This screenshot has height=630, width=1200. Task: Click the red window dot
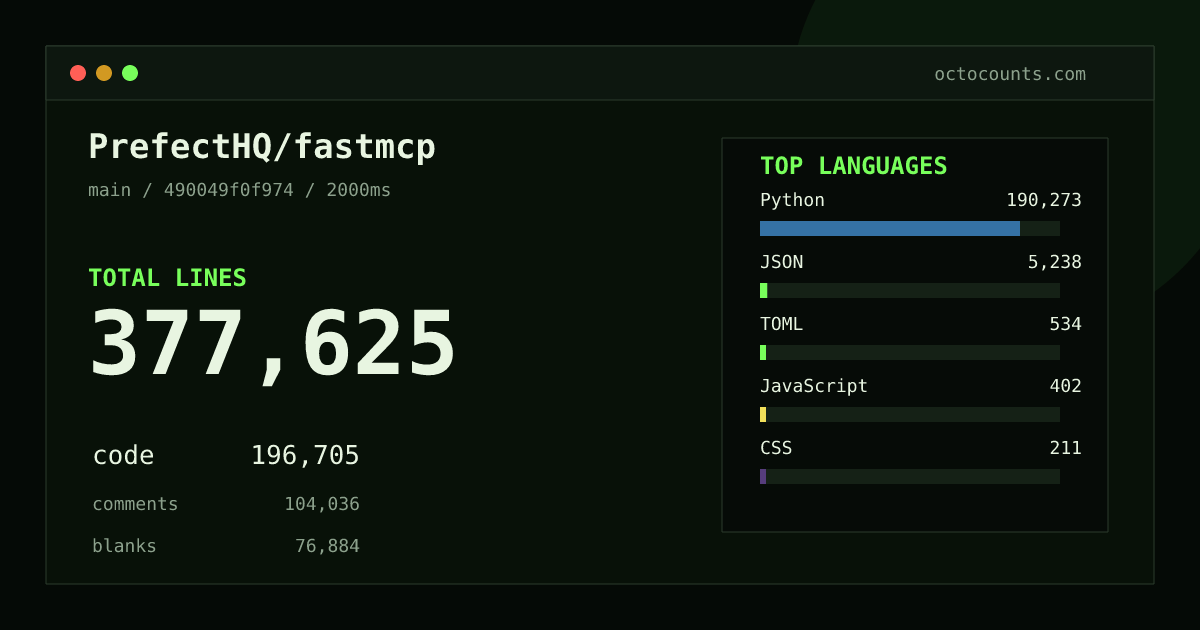tap(78, 73)
